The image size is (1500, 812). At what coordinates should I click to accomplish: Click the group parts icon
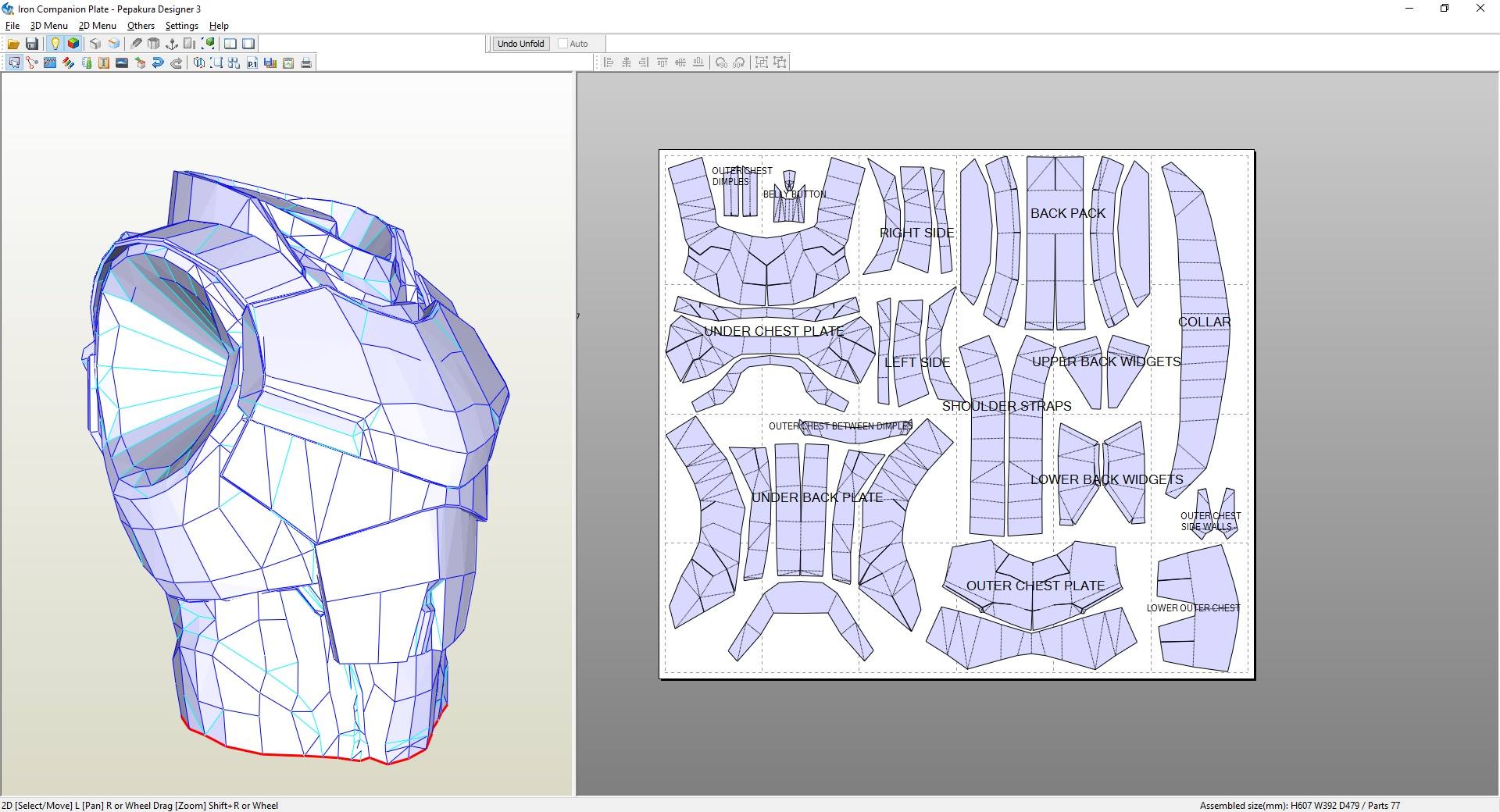coord(762,62)
